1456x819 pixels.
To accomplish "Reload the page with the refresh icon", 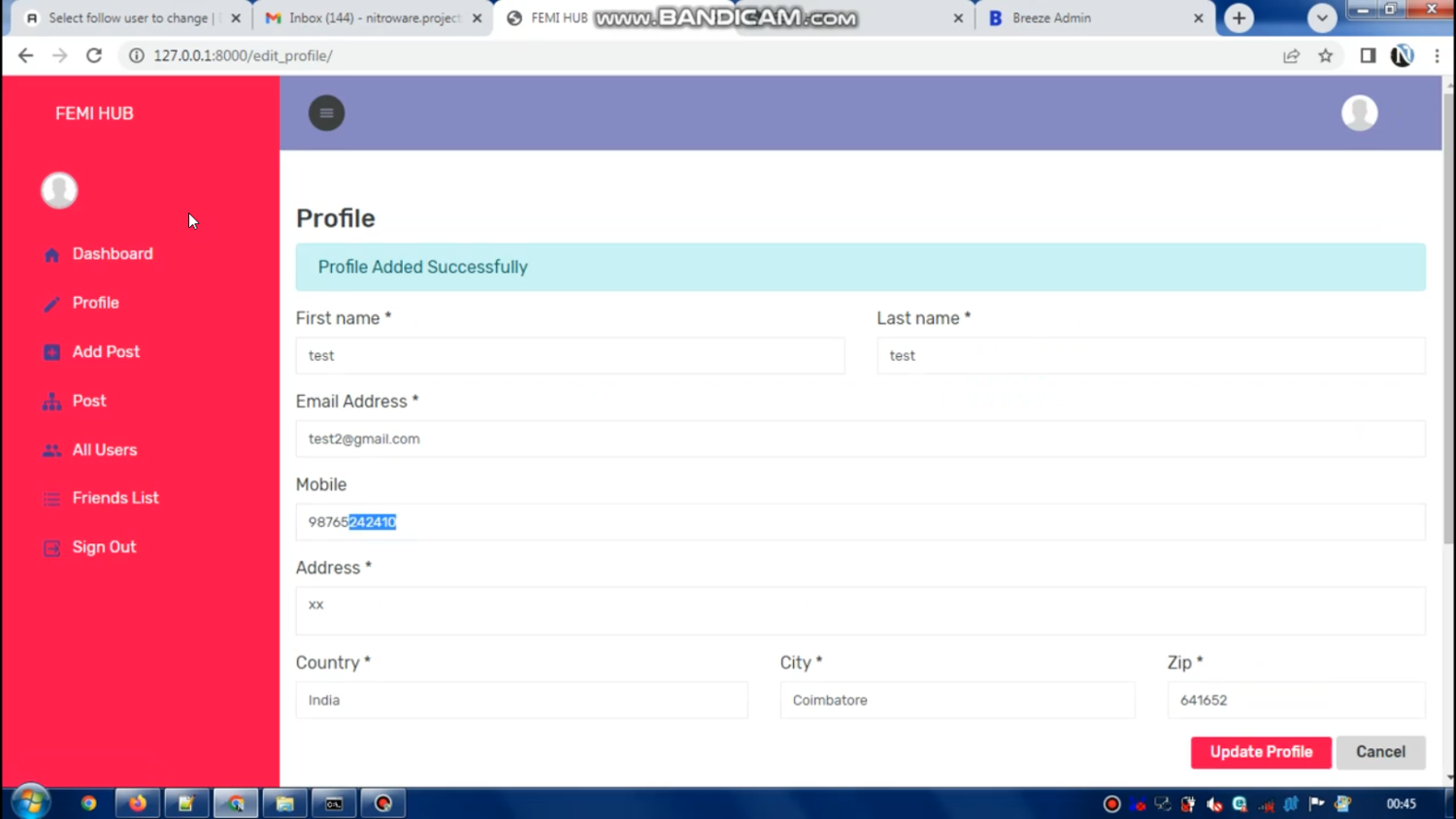I will tap(94, 55).
